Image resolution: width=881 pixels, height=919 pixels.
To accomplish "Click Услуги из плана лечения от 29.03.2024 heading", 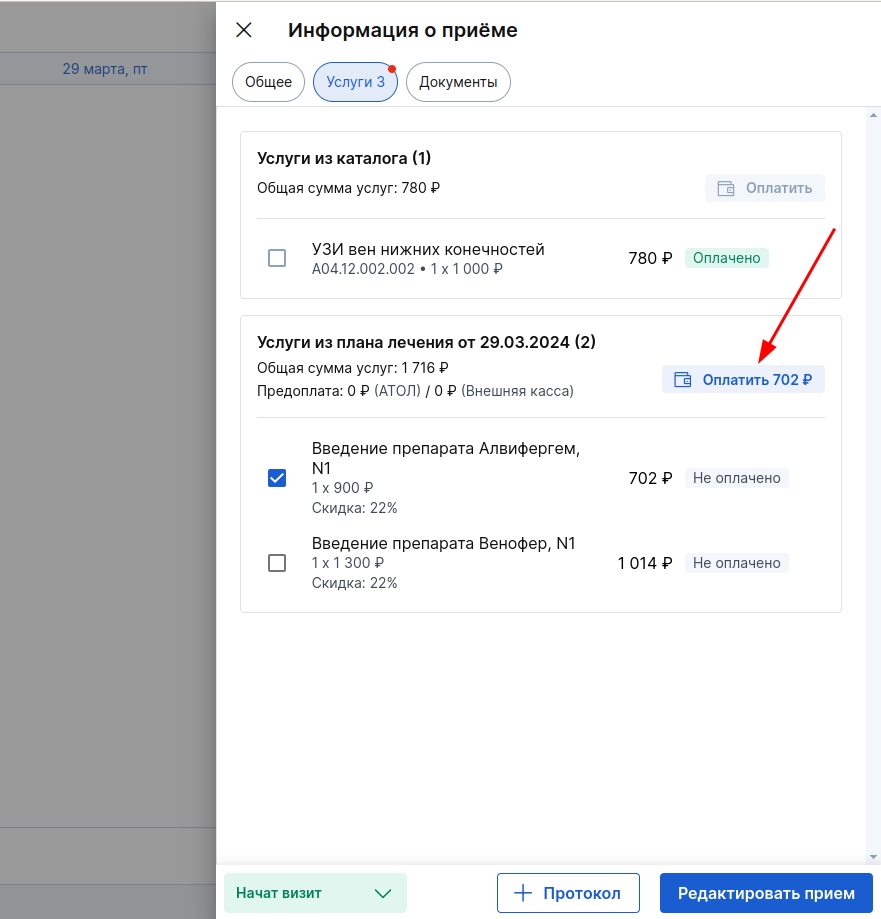I will click(x=426, y=342).
